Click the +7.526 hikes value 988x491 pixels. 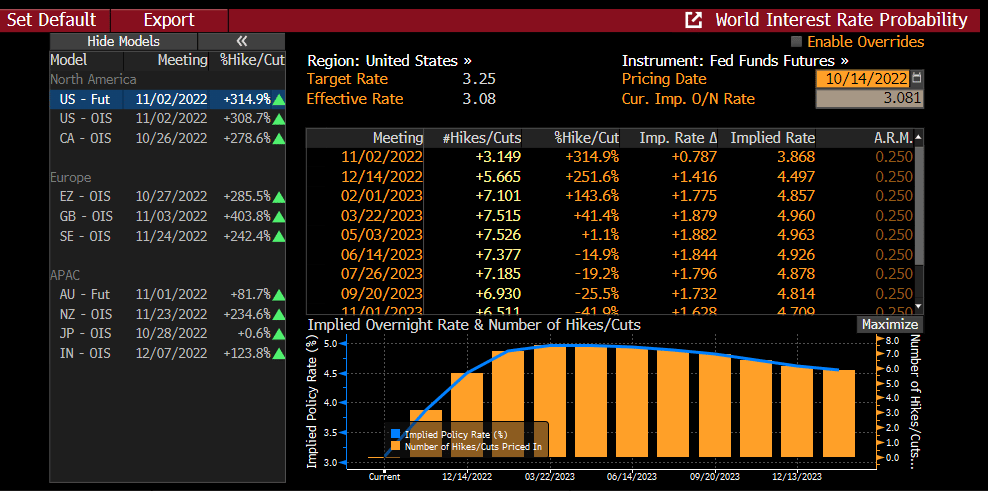pyautogui.click(x=497, y=235)
